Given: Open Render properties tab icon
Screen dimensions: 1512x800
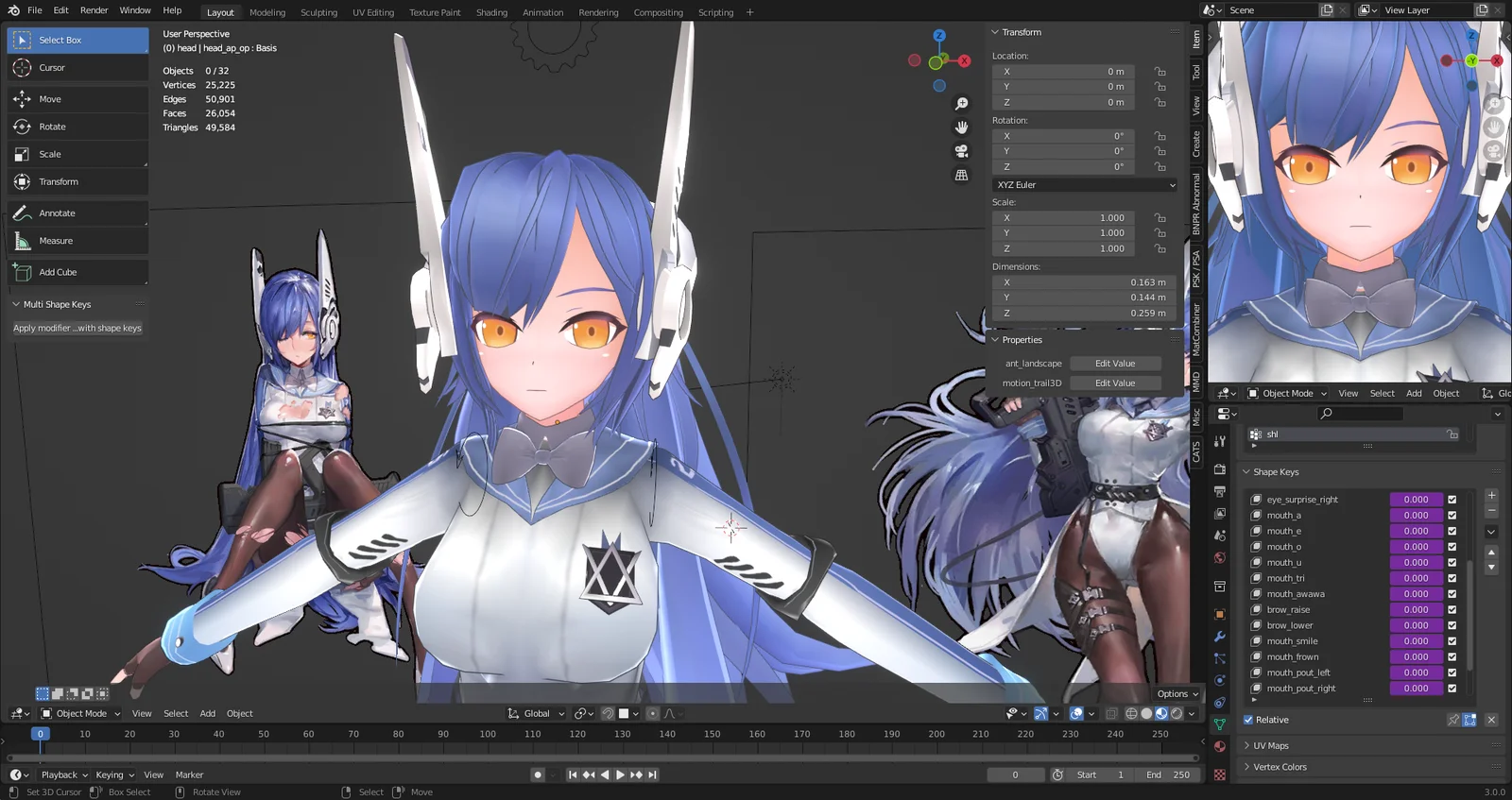Looking at the screenshot, I should coord(1220,468).
